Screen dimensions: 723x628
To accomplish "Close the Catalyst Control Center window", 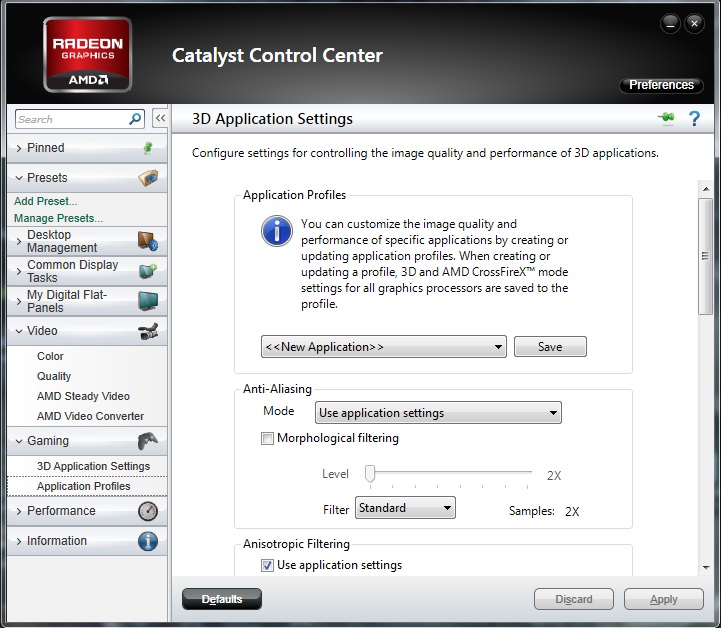I will (694, 24).
